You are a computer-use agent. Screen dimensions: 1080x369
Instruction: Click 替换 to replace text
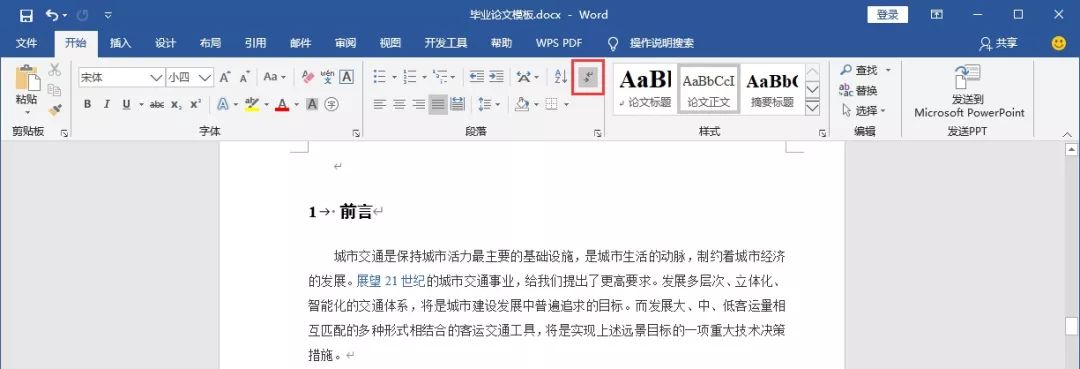tap(859, 90)
